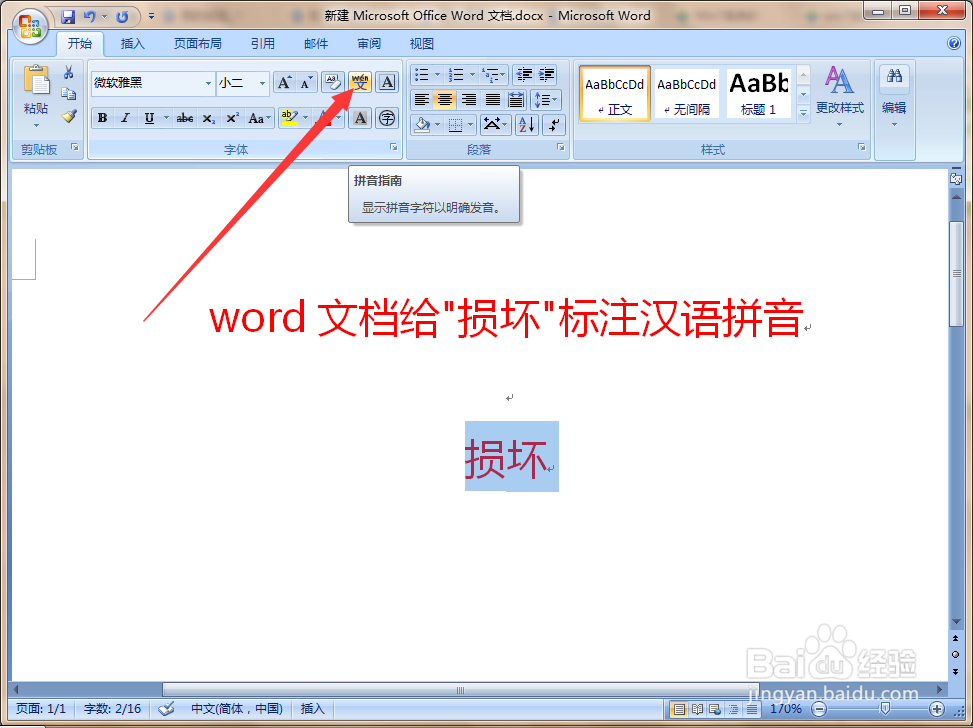Screen dimensions: 973x728
Task: Select Print Layout view
Action: (x=679, y=709)
